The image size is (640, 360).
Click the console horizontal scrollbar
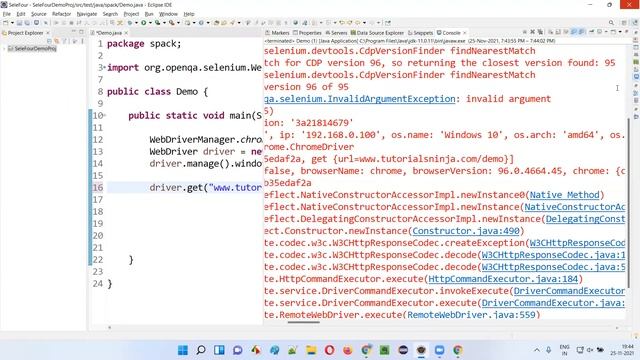[304, 322]
